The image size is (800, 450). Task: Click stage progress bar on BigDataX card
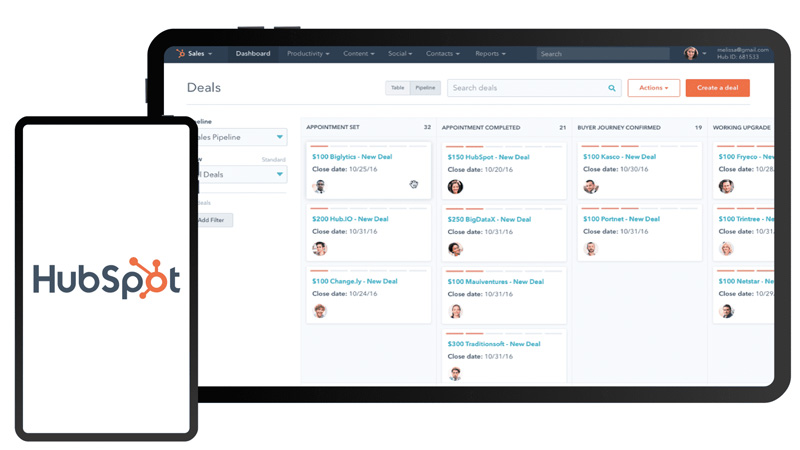point(504,209)
